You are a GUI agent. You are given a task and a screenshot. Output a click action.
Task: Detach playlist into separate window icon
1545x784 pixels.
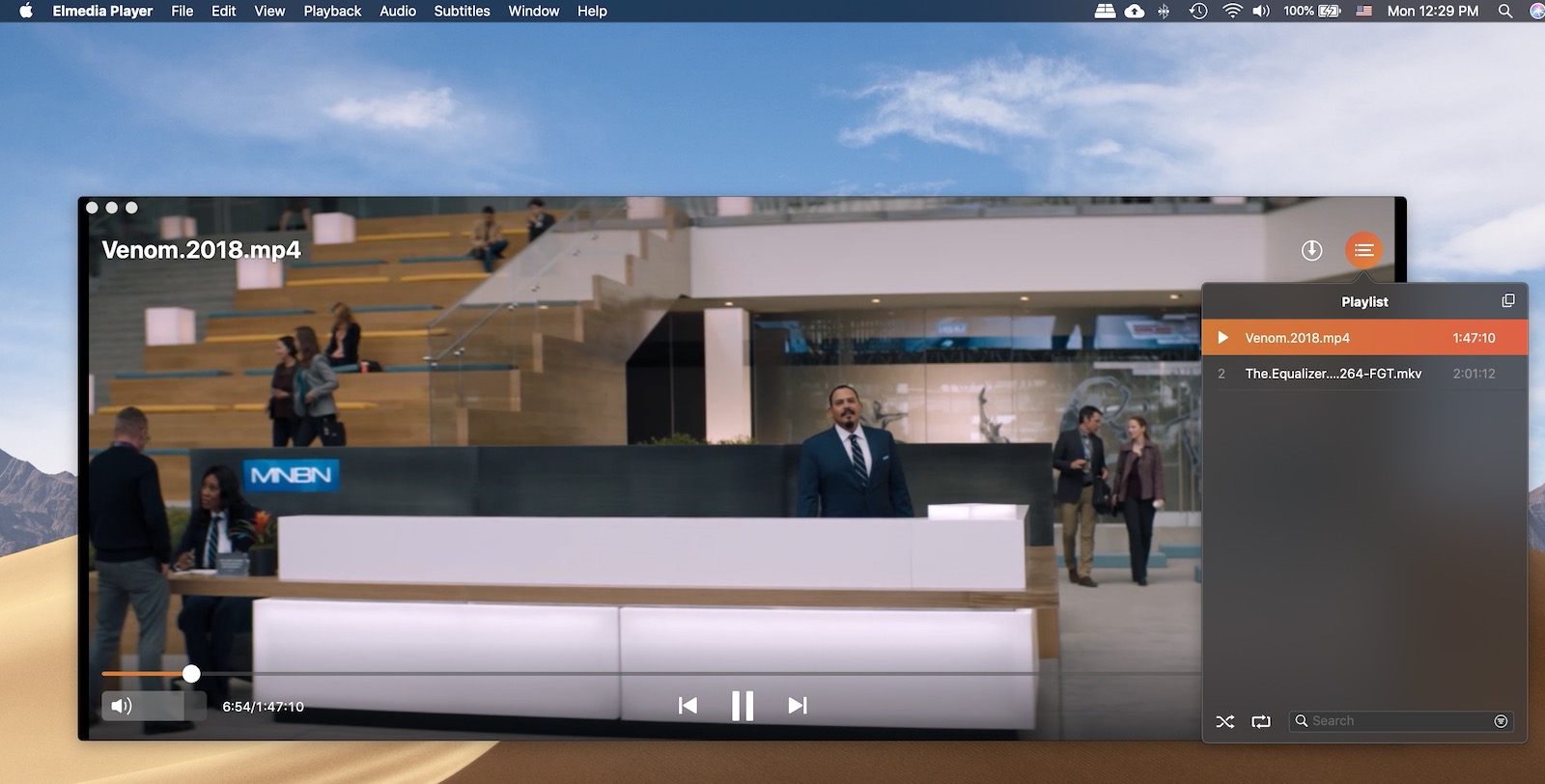click(x=1508, y=300)
